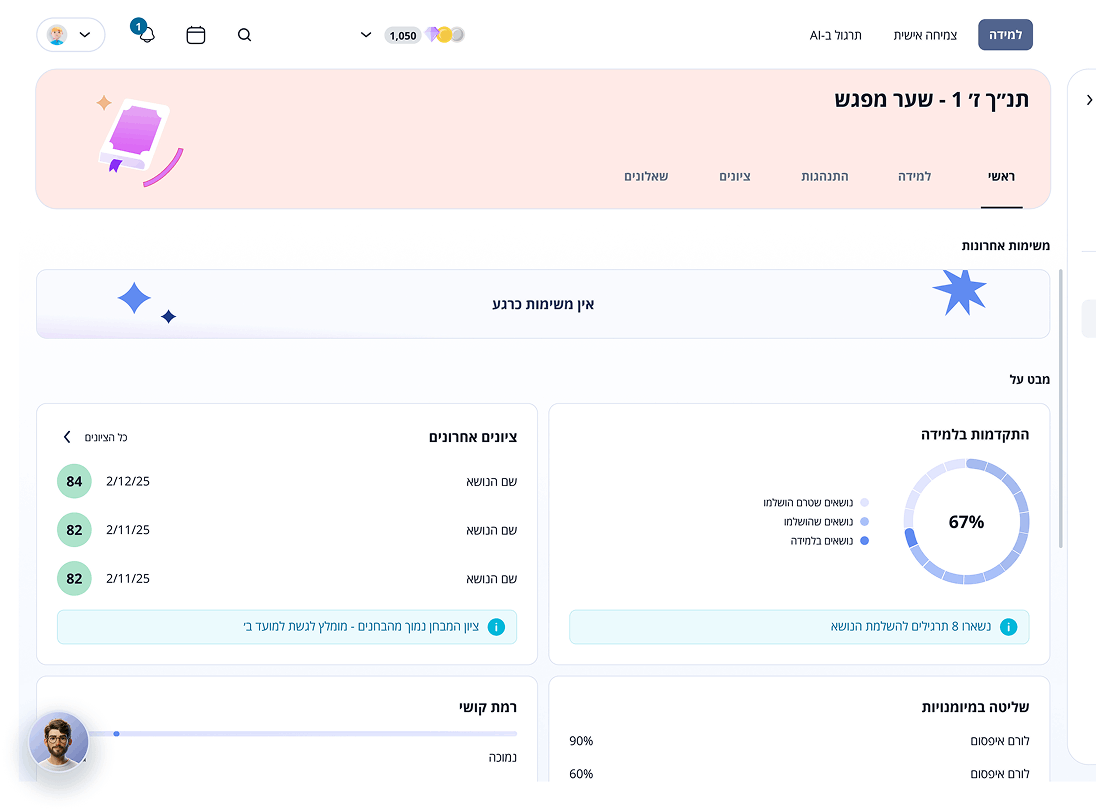Click the שליטה במיומנויות card title
The width and height of the screenshot is (1096, 812).
click(x=975, y=707)
